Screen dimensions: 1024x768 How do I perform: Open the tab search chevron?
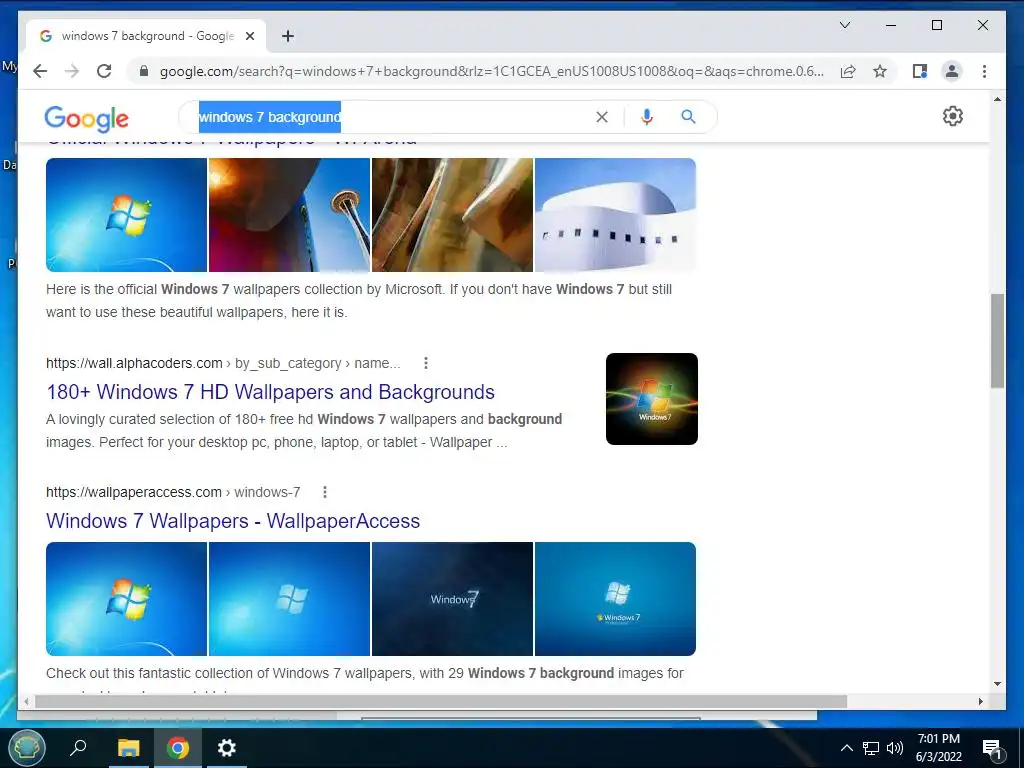coord(844,25)
